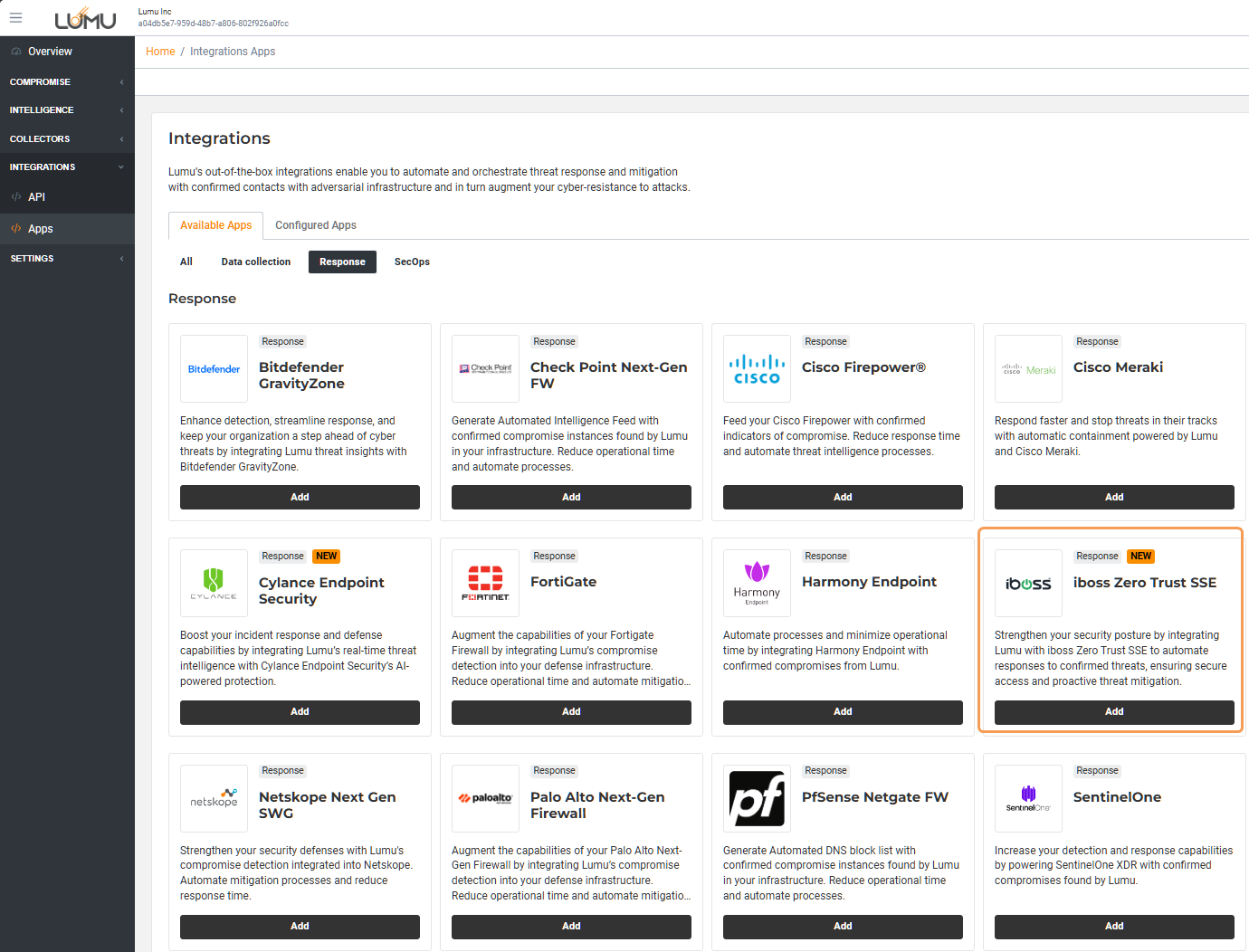Click the Bitdefender GravityZone logo
Viewport: 1249px width, 952px height.
[214, 369]
